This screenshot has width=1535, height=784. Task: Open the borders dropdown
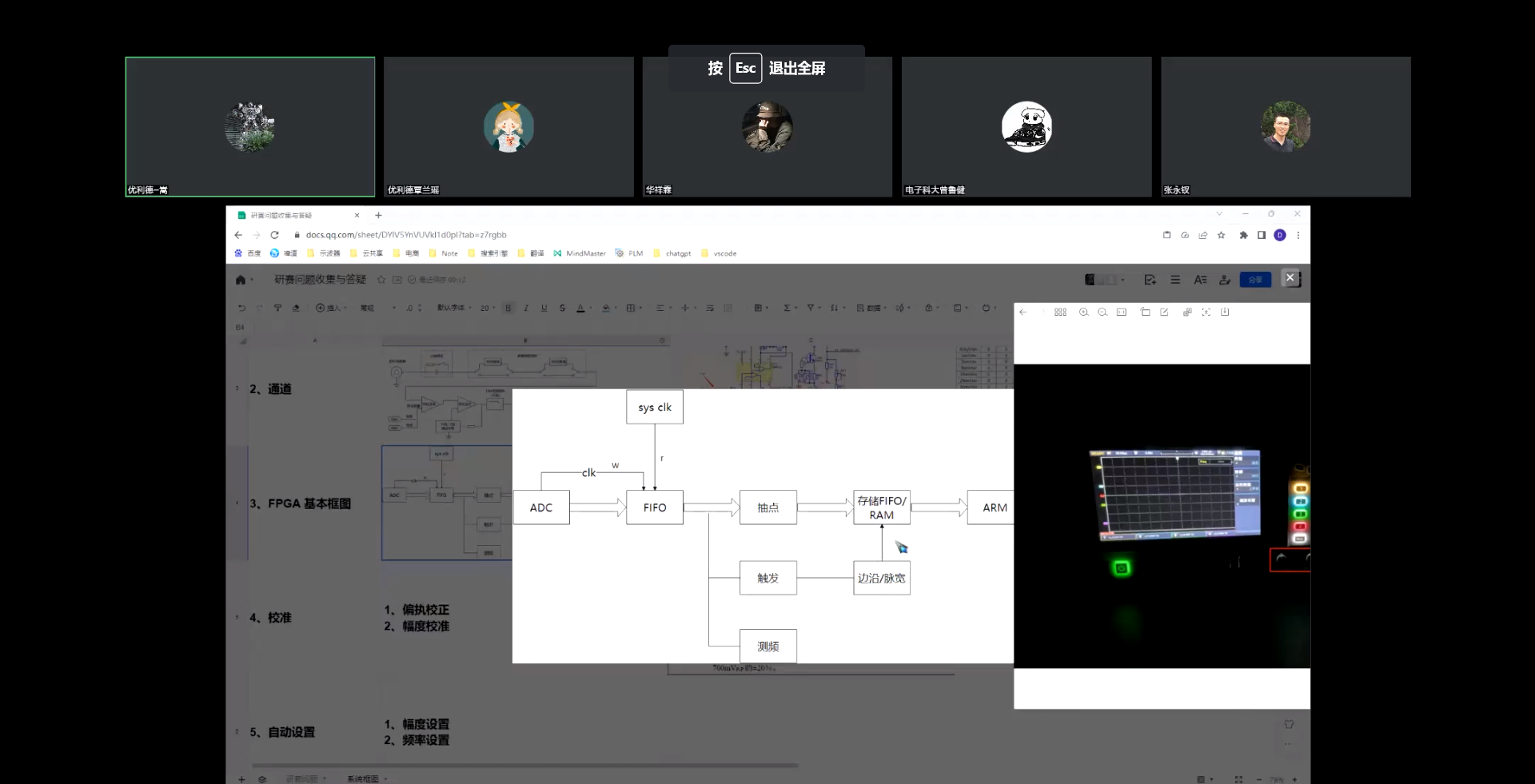[632, 308]
